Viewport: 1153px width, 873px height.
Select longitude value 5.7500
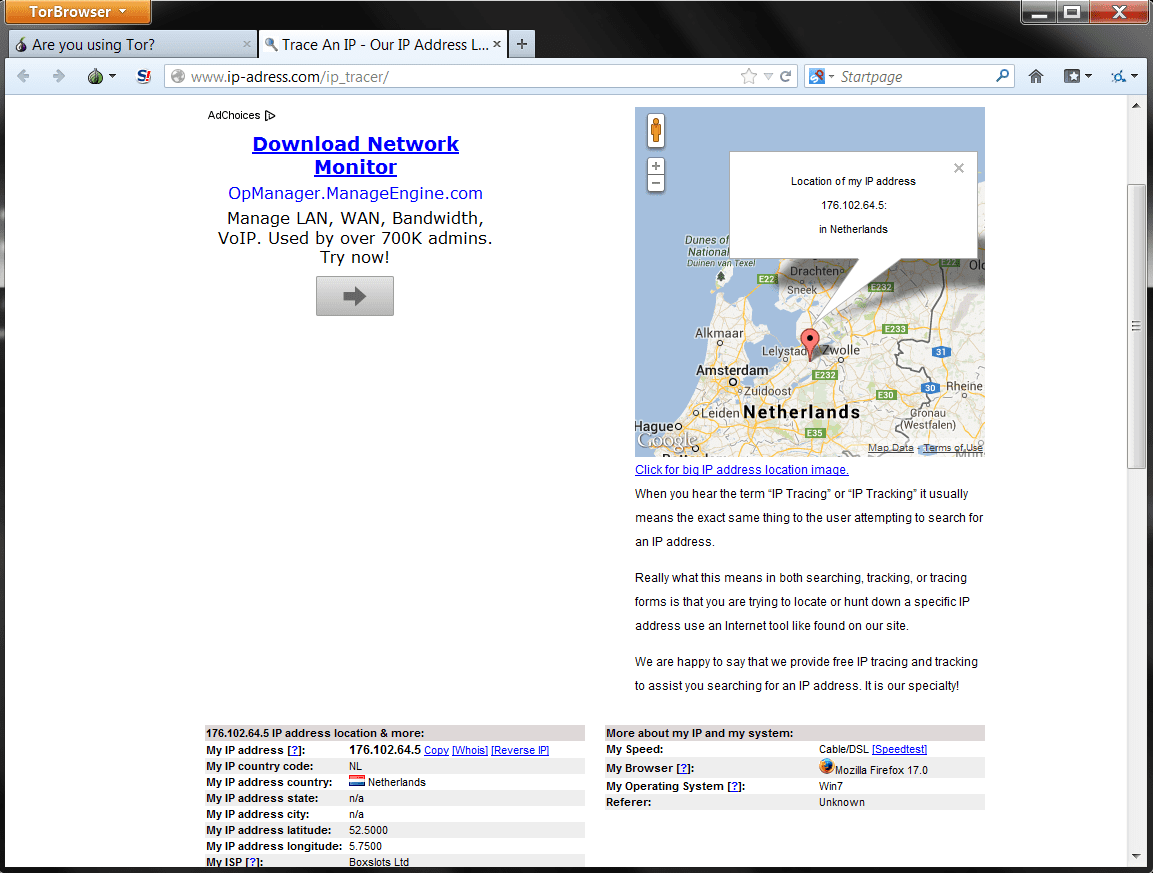(x=365, y=847)
